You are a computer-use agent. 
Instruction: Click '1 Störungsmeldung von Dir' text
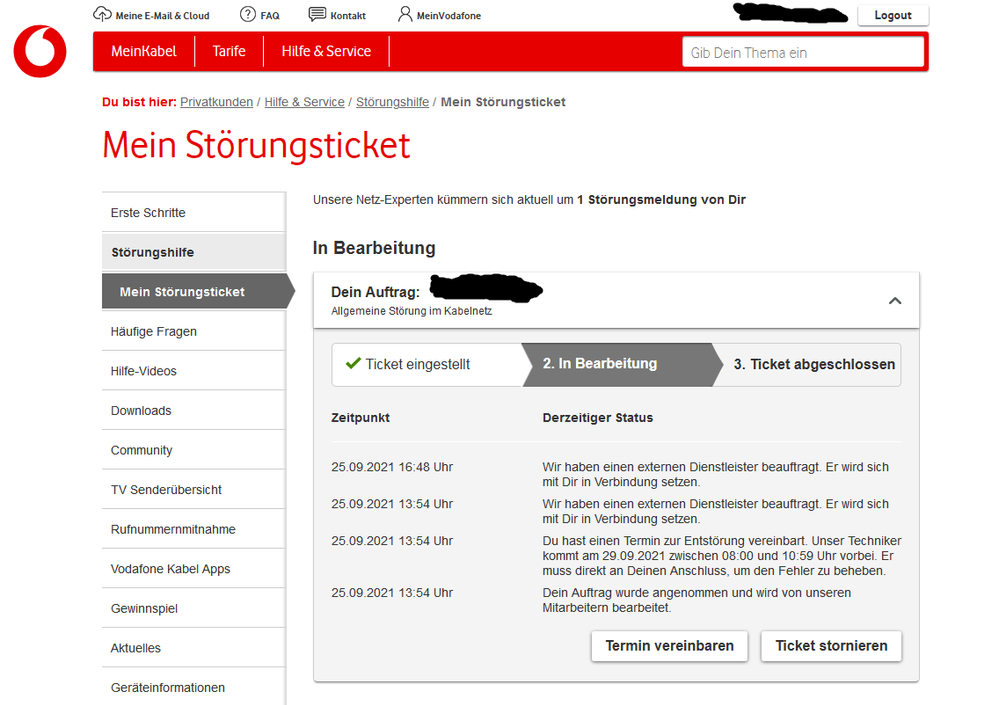point(661,199)
